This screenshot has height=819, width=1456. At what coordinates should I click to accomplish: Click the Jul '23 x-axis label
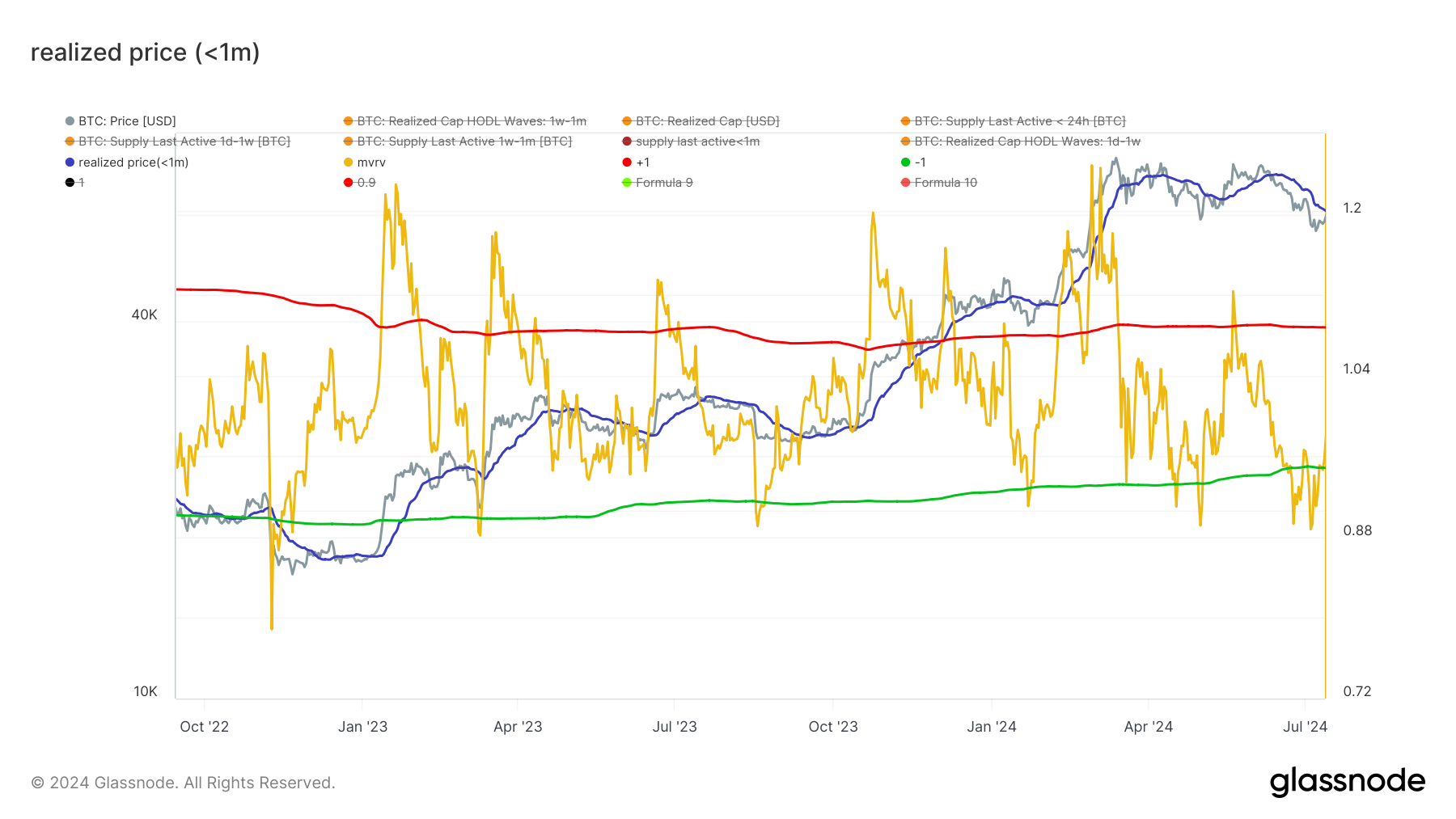pyautogui.click(x=675, y=727)
